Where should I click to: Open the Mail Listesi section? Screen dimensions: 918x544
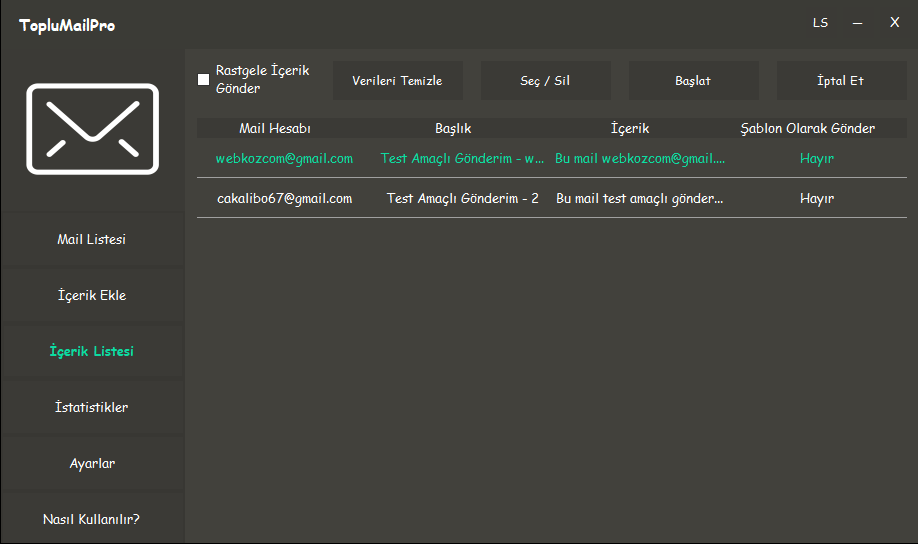pyautogui.click(x=92, y=240)
